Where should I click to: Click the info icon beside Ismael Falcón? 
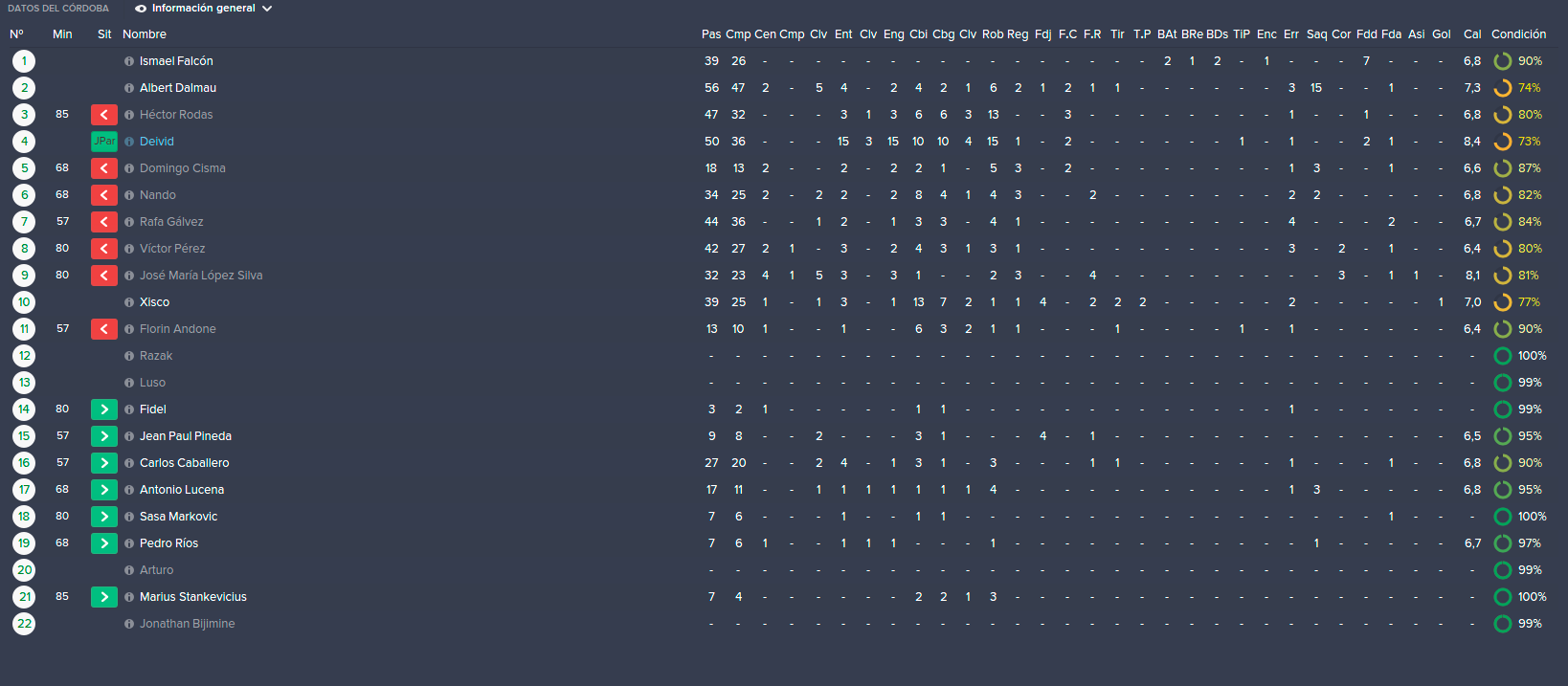coord(129,61)
